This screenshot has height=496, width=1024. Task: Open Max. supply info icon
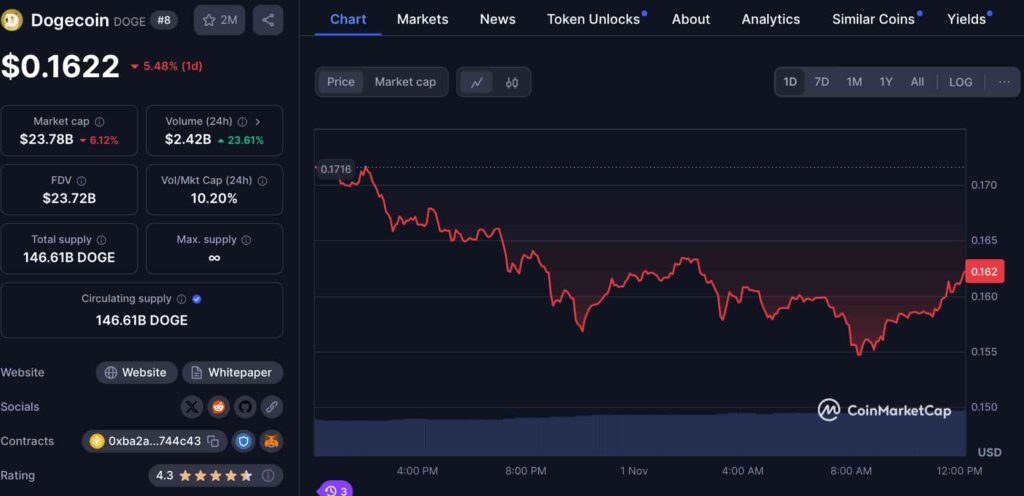pyautogui.click(x=246, y=240)
